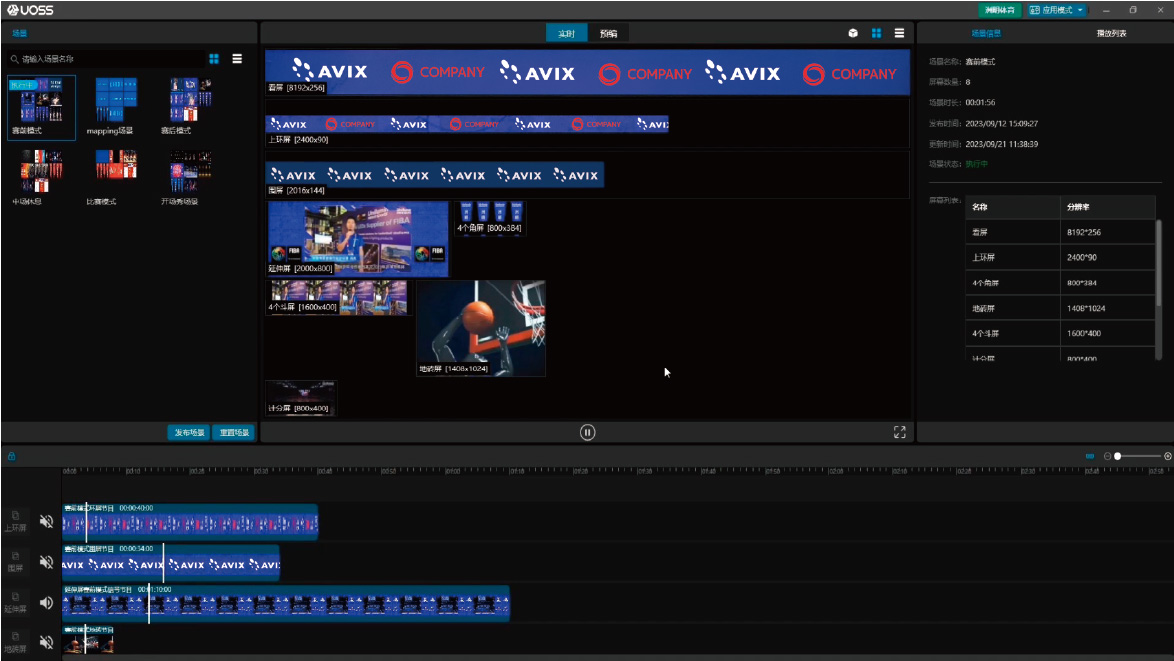Screen dimensions: 1174x661
Task: Switch scene panel to grid view
Action: click(214, 59)
